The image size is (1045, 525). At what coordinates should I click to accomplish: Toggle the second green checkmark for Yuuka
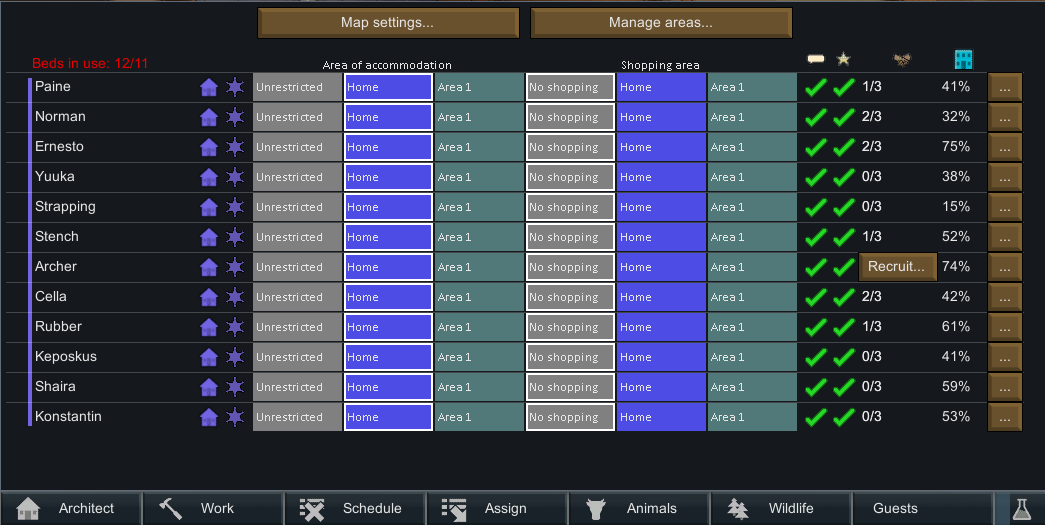pos(844,177)
